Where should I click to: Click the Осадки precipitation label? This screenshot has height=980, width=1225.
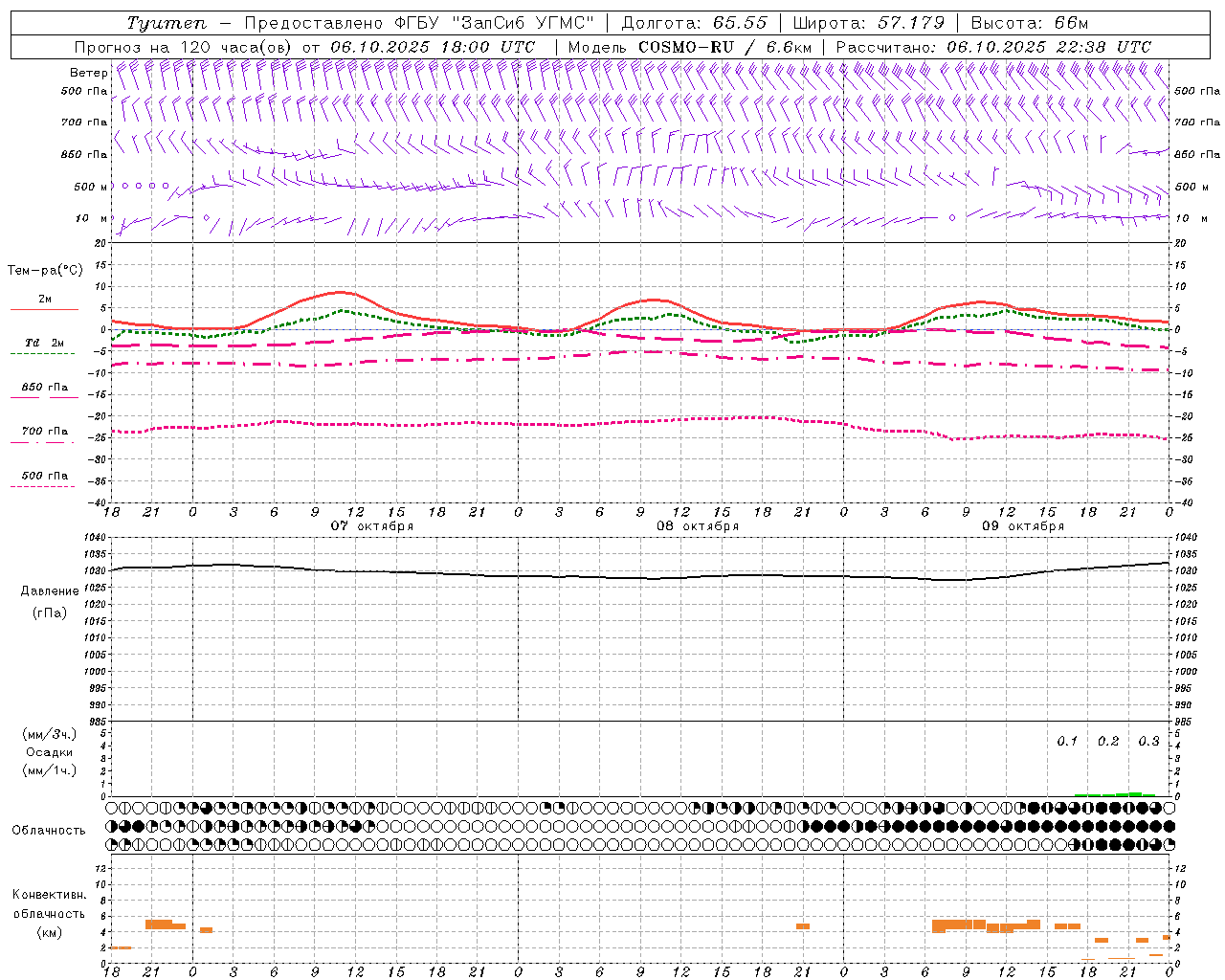tap(50, 752)
